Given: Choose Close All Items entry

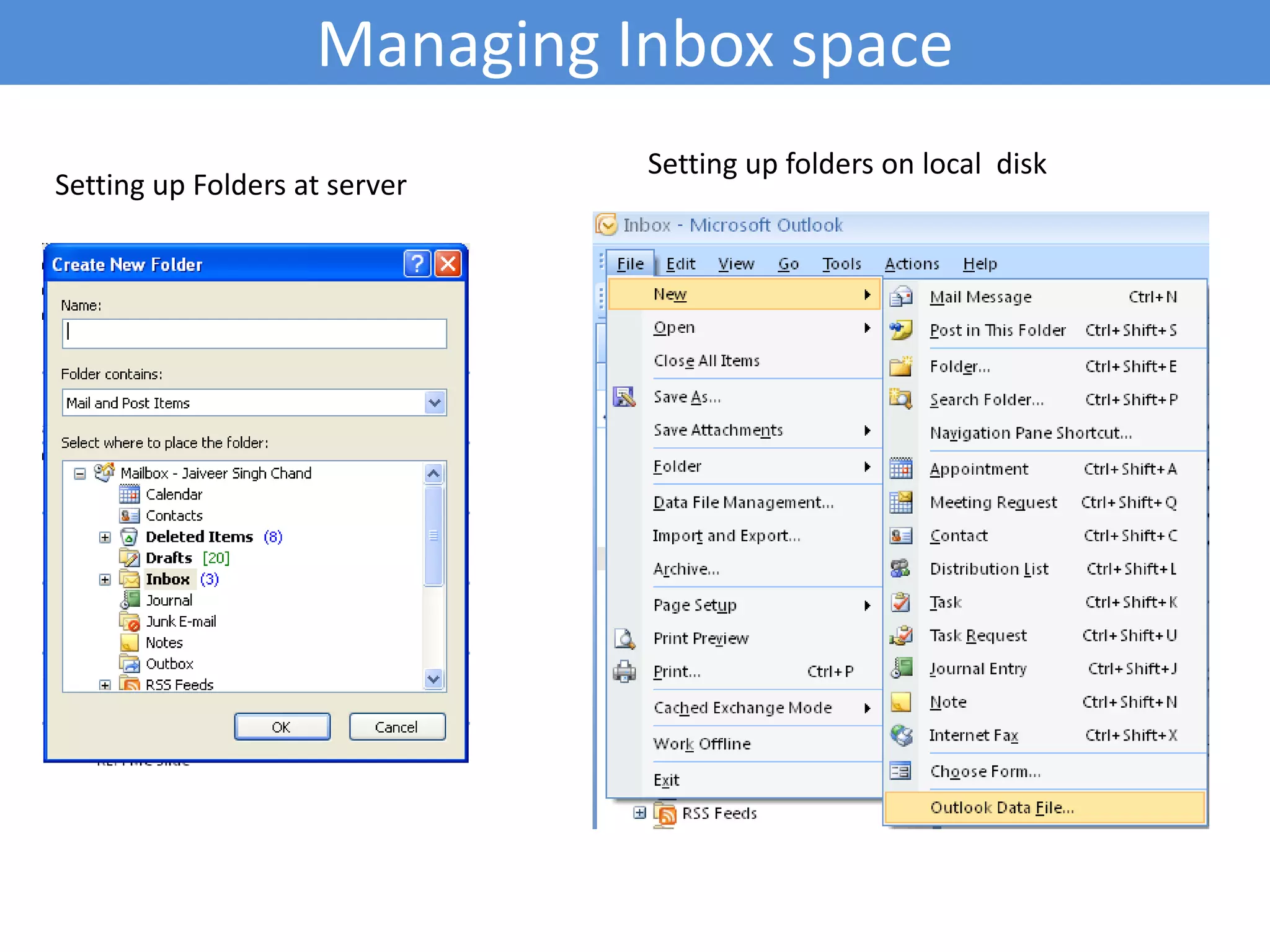Looking at the screenshot, I should [x=745, y=361].
